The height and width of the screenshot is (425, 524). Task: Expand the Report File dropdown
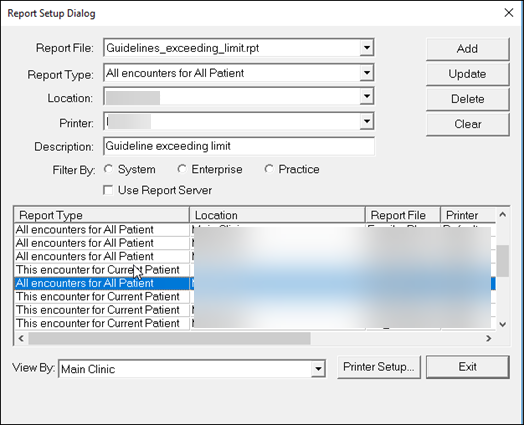(x=367, y=47)
